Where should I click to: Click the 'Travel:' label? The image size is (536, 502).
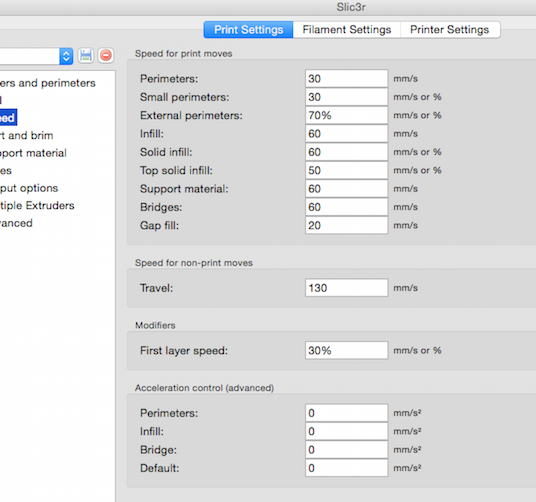click(x=157, y=288)
